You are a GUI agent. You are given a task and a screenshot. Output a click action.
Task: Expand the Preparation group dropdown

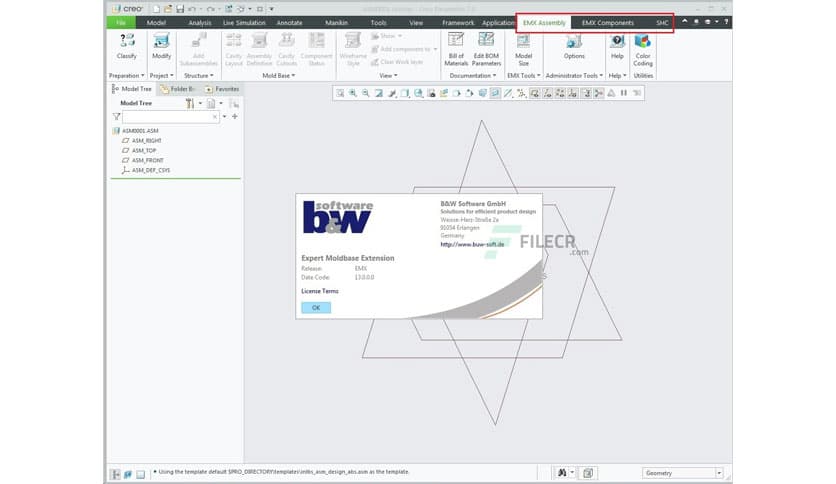pyautogui.click(x=127, y=76)
